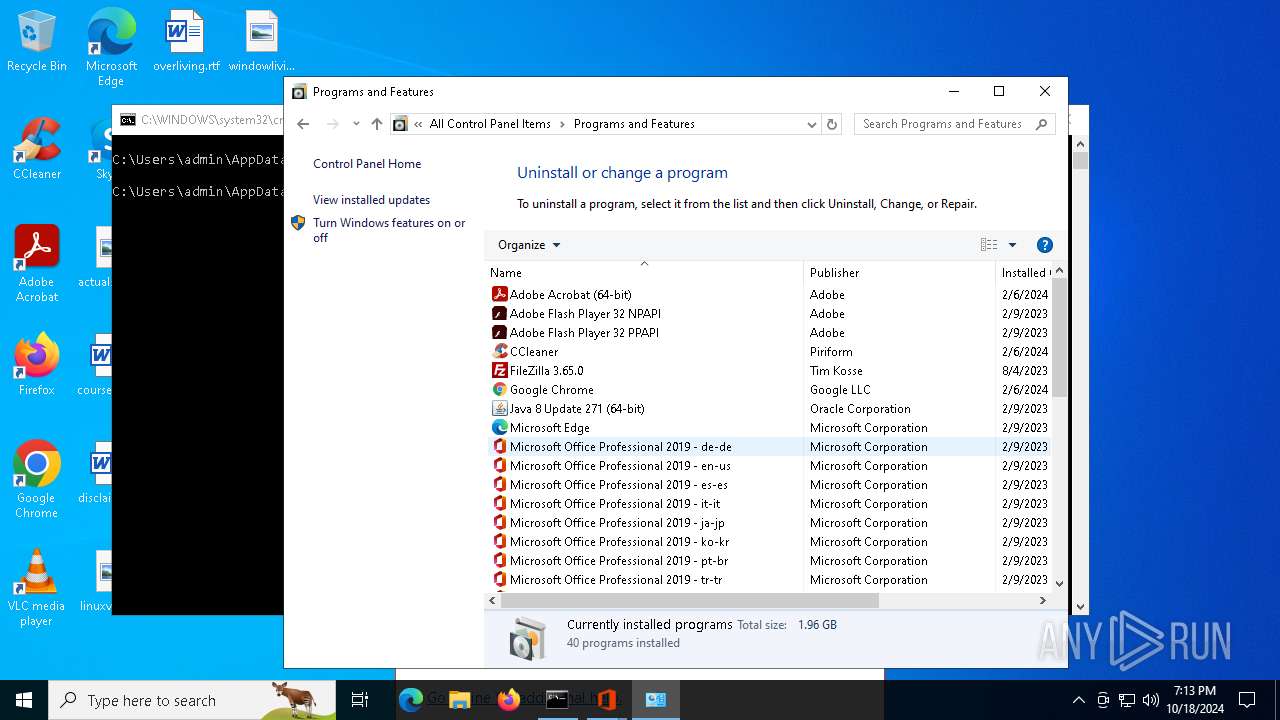The width and height of the screenshot is (1280, 720).
Task: Click the taskbar clock showing 7:13 PM
Action: (x=1195, y=700)
